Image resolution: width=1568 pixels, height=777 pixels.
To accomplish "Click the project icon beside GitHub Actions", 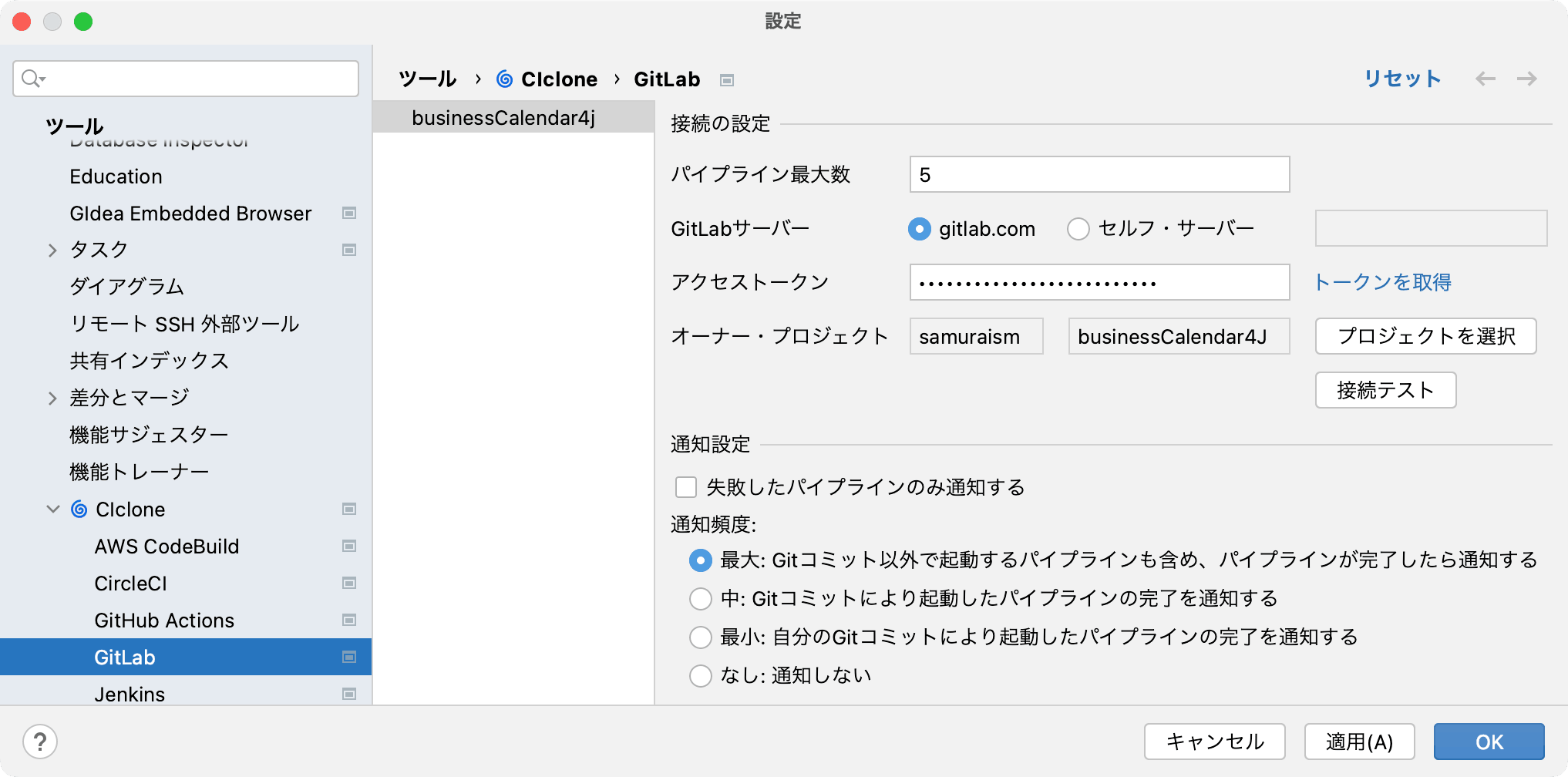I will [x=349, y=620].
